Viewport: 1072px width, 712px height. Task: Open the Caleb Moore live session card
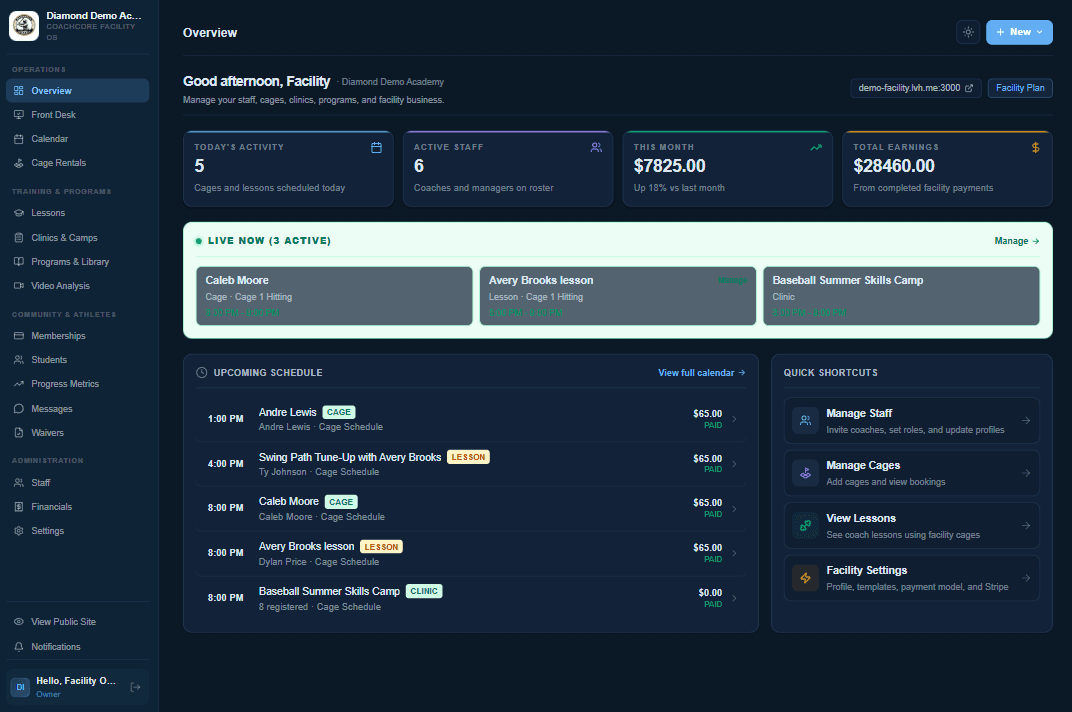[334, 296]
